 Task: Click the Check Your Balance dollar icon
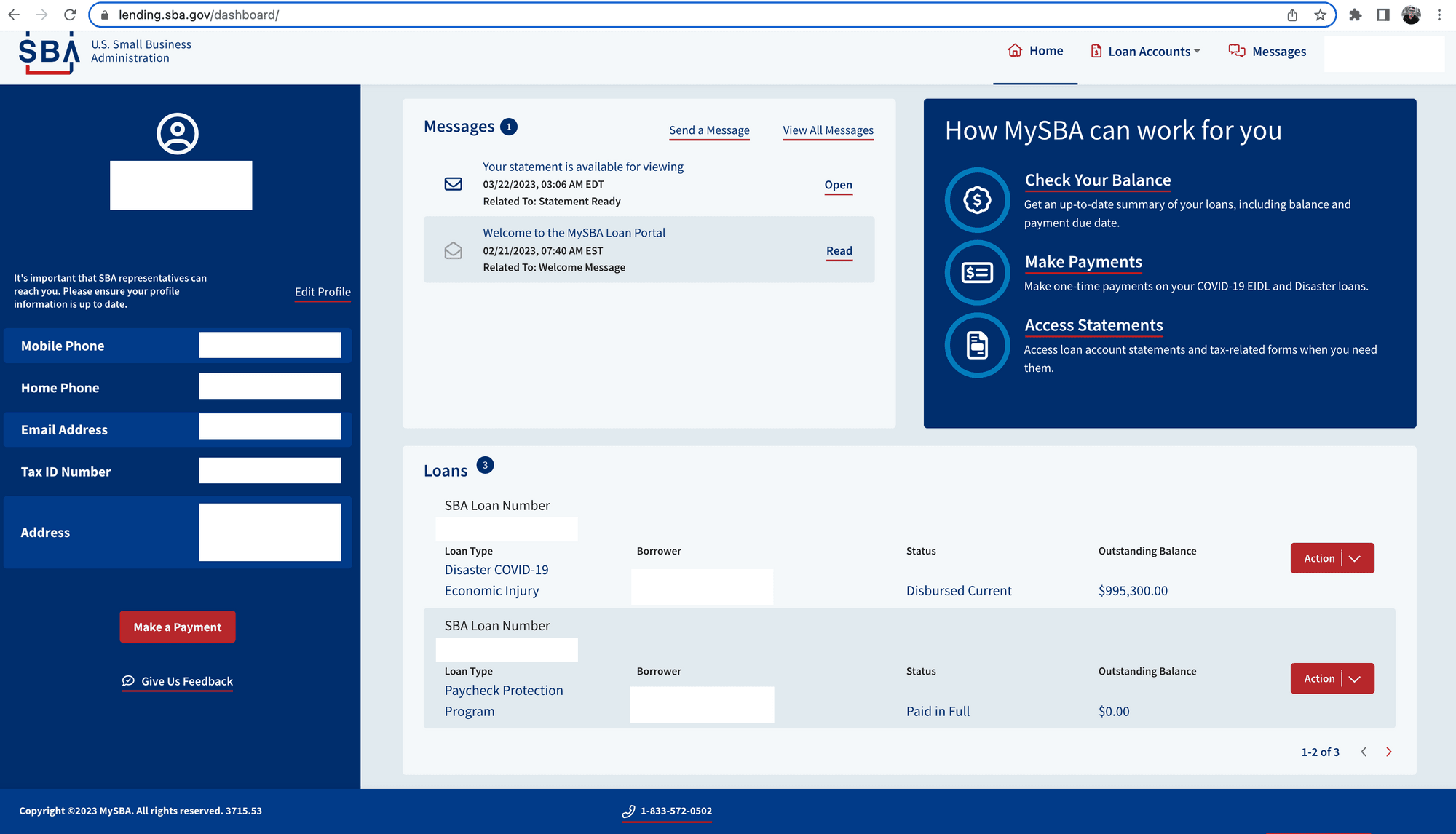click(x=977, y=199)
